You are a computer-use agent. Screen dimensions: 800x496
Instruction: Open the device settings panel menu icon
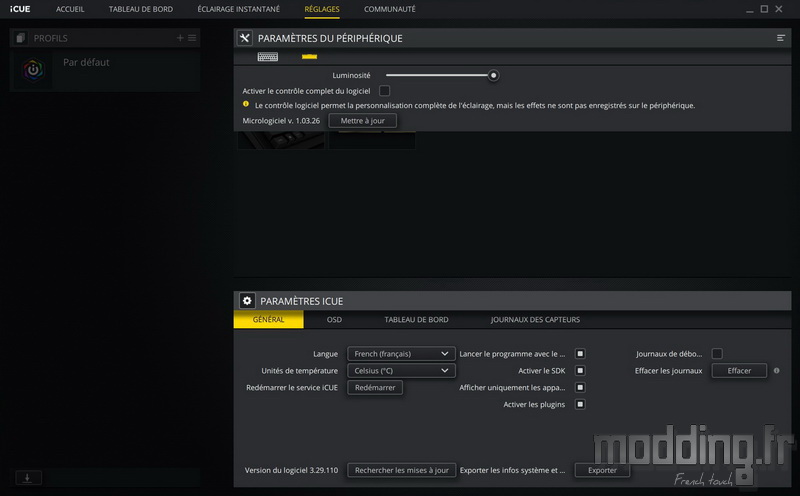pyautogui.click(x=781, y=38)
